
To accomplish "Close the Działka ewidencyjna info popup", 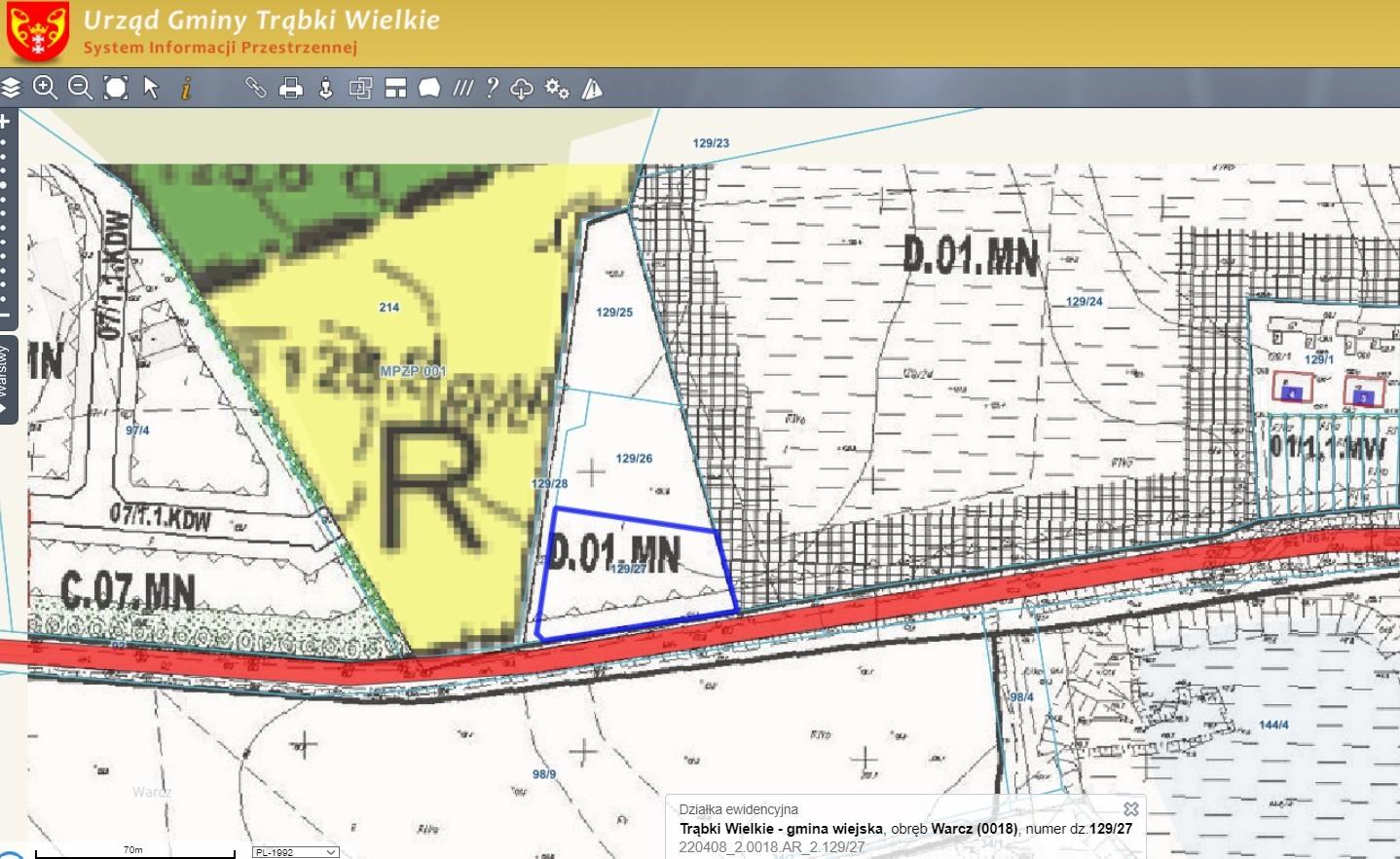I will pos(1131,809).
